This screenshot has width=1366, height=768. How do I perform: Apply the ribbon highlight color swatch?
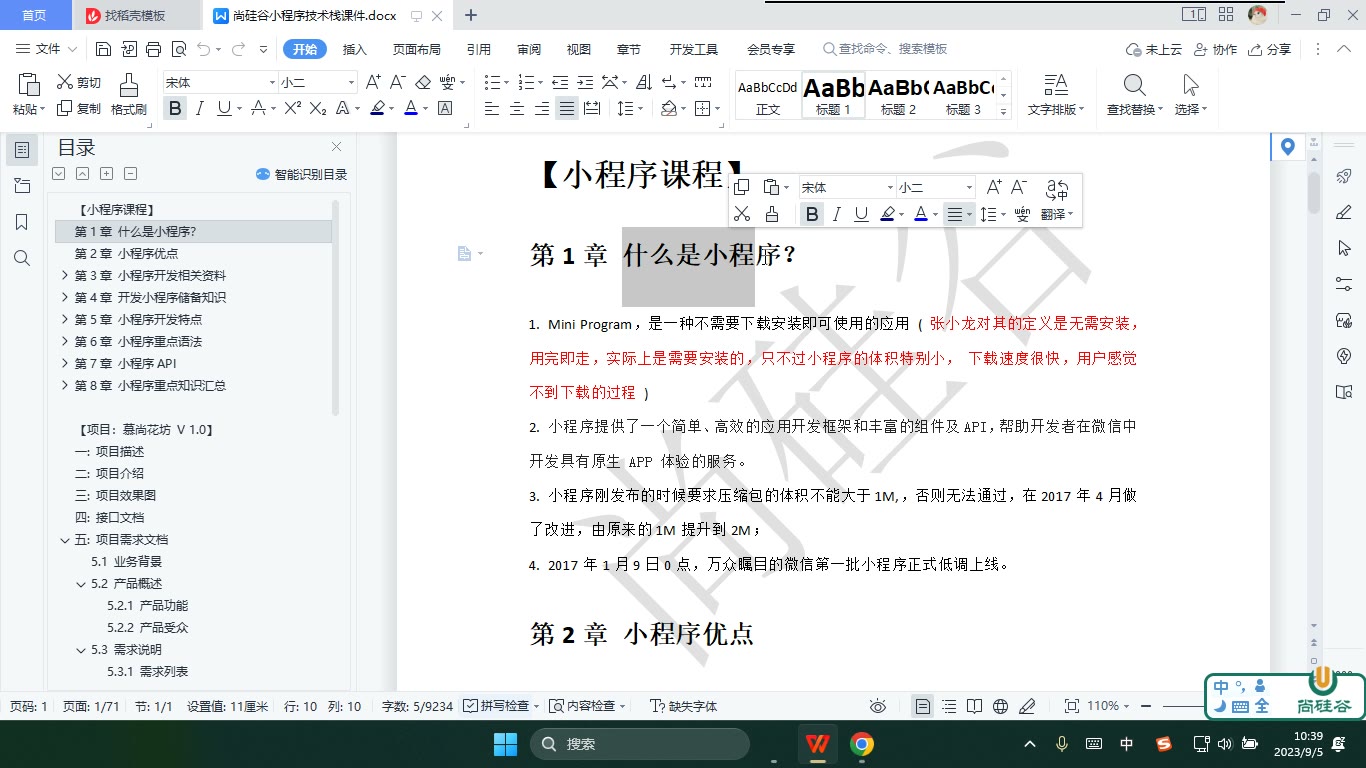pos(377,109)
